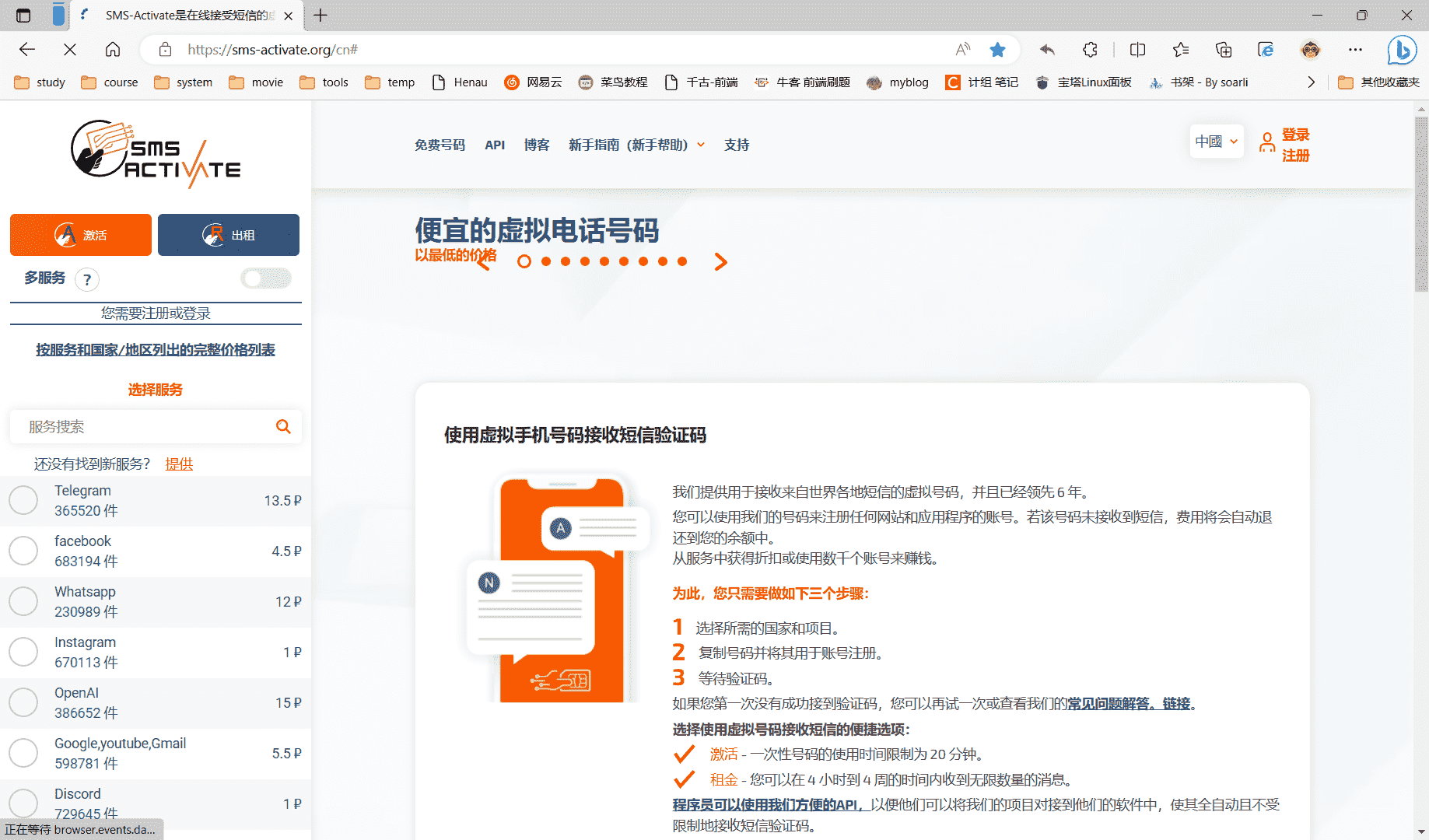Open the 菜鸟教程 bookmark
Screen dimensions: 1429x840
tap(613, 82)
